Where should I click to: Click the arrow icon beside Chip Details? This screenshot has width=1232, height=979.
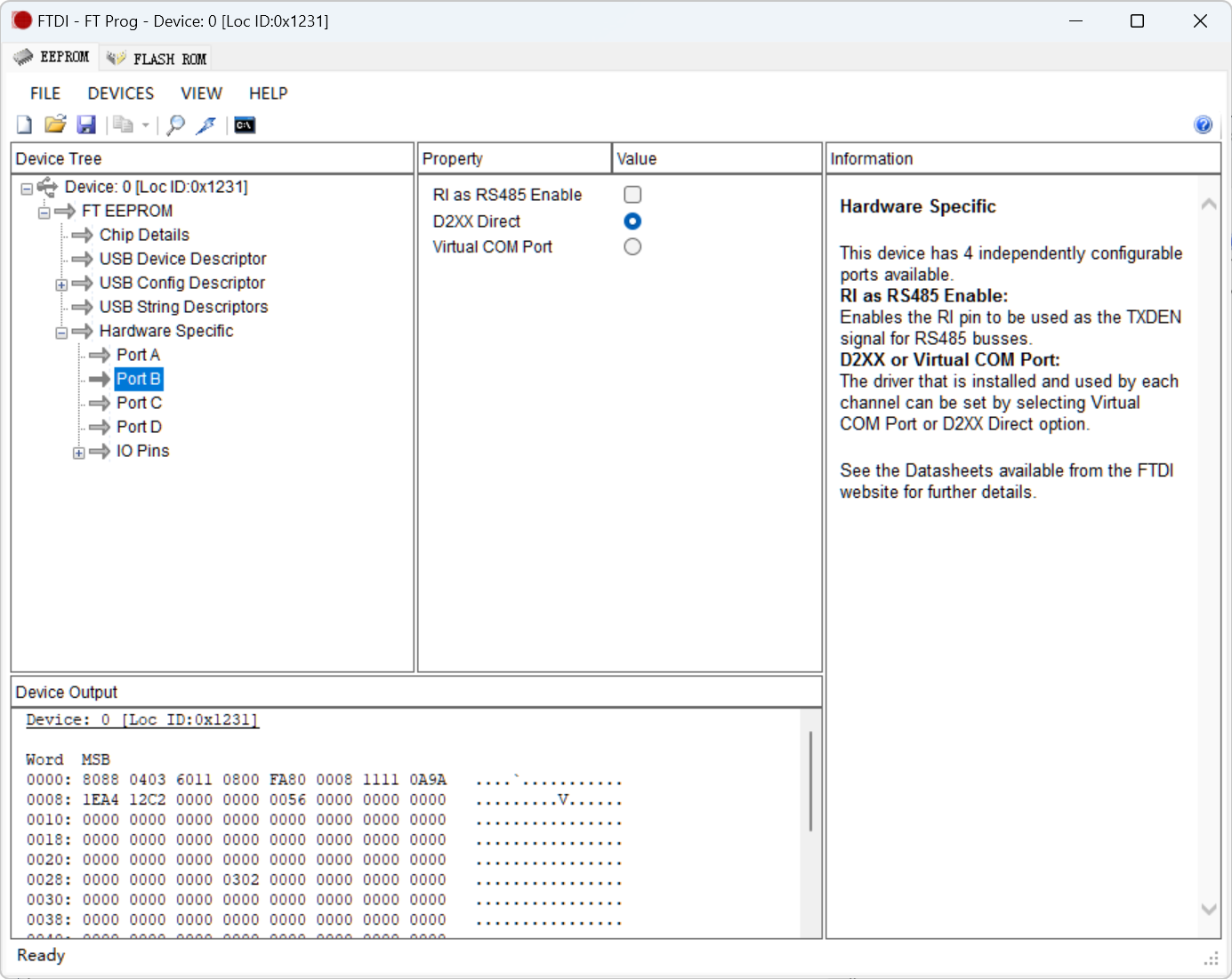point(83,235)
